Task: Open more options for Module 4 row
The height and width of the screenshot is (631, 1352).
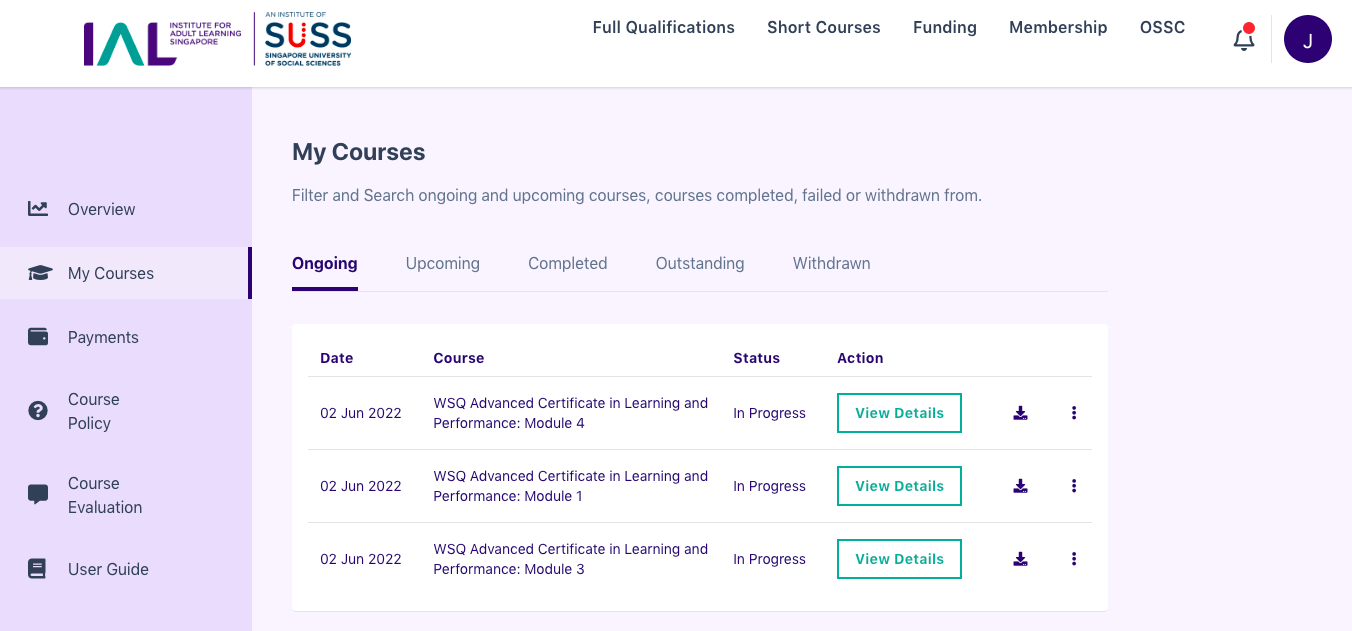Action: [x=1074, y=413]
